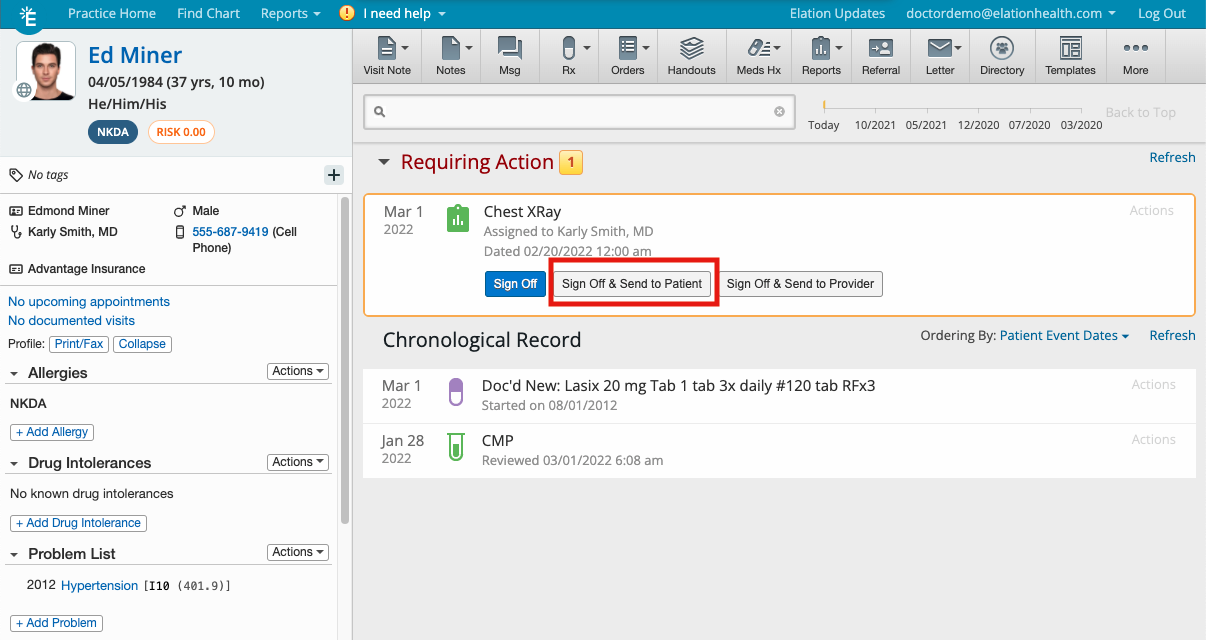The image size is (1206, 640).
Task: Open the Reports menu in top bar
Action: tap(290, 14)
